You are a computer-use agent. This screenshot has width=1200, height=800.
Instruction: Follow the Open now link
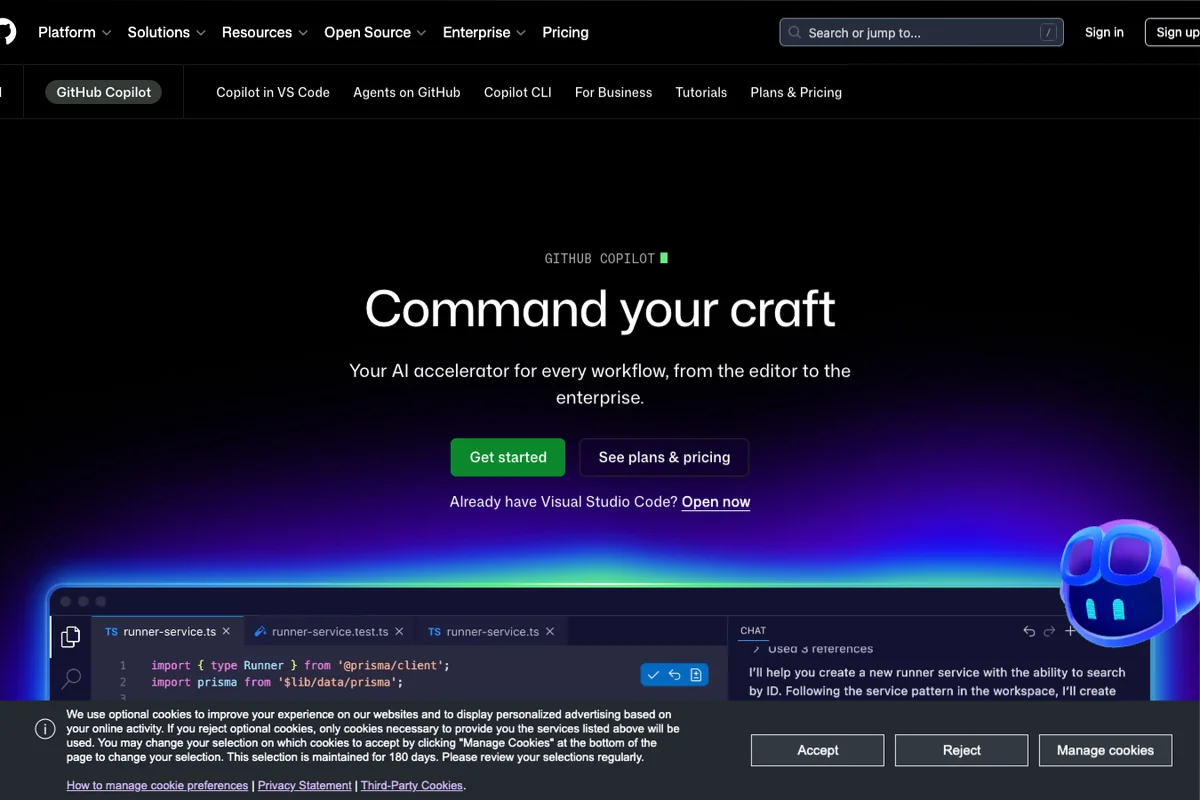716,502
